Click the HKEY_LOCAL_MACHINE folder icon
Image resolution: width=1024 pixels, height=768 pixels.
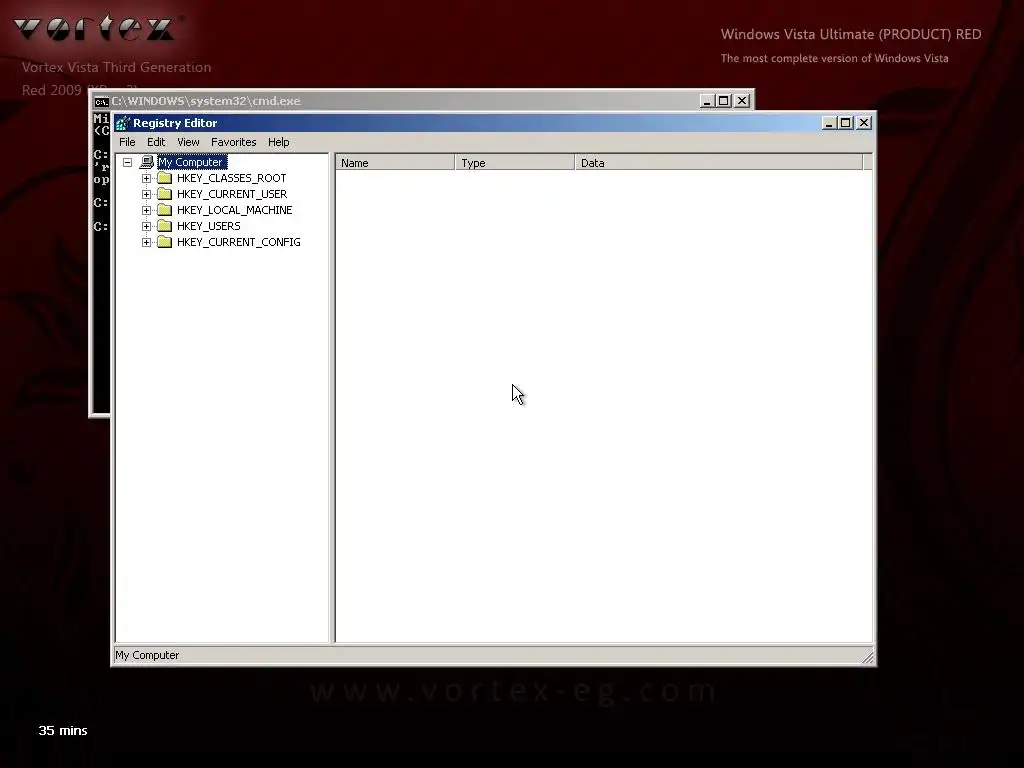click(165, 210)
